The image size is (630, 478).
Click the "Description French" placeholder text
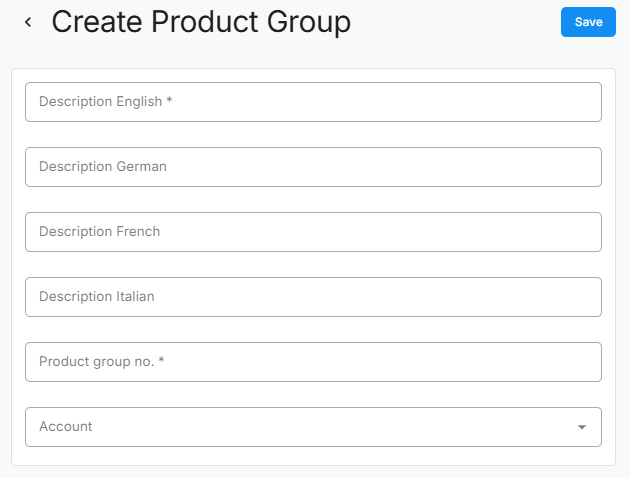coord(99,232)
